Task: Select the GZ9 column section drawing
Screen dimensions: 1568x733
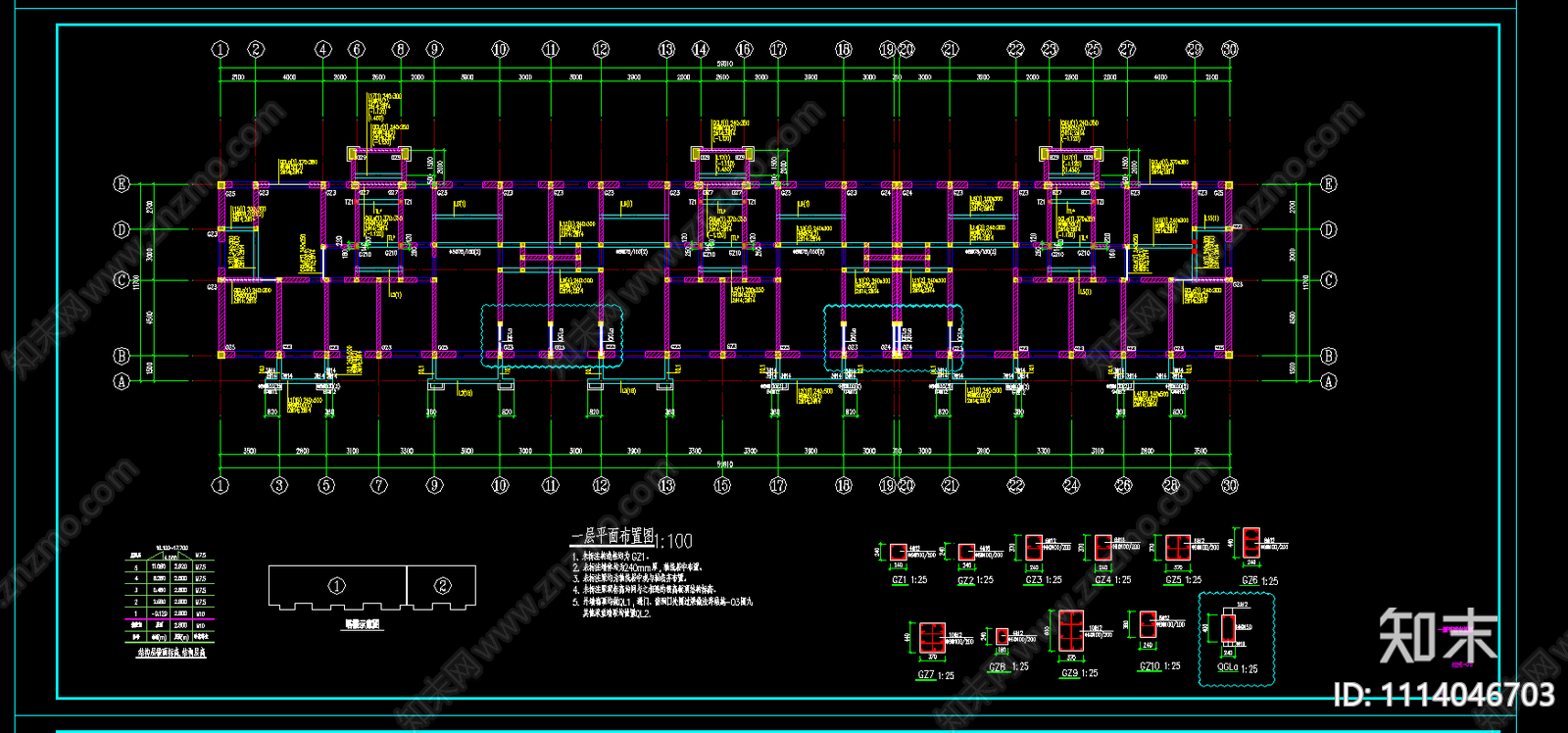Action: click(1070, 630)
